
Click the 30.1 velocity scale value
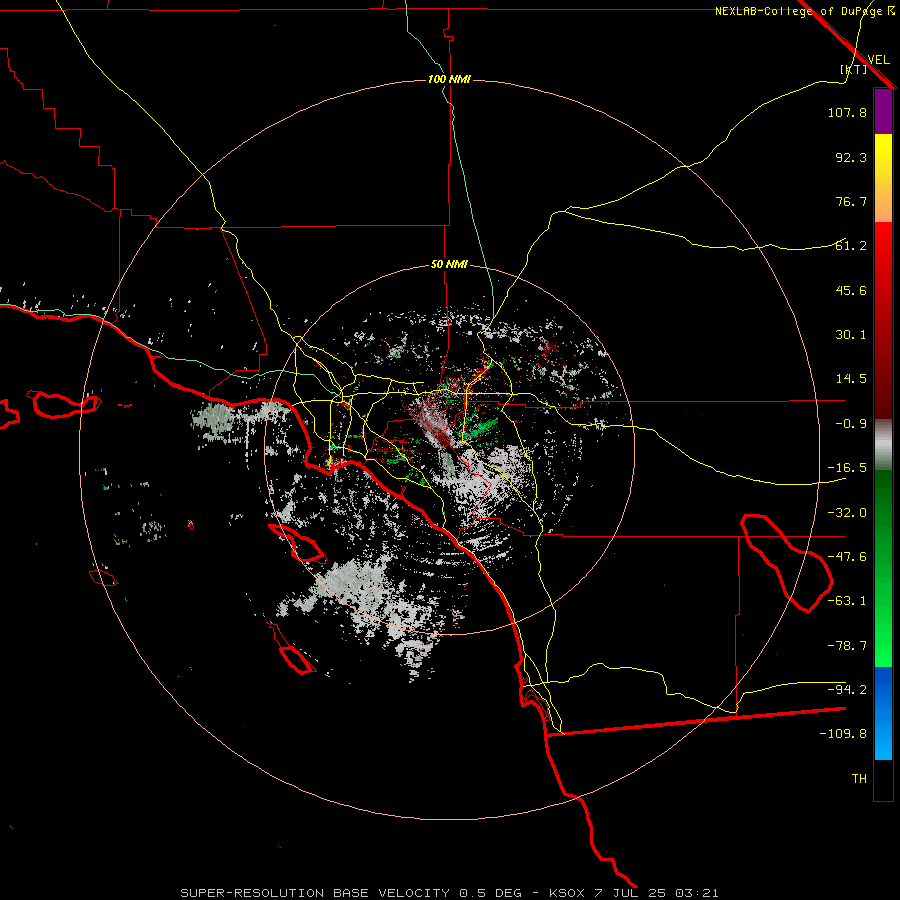coord(851,335)
